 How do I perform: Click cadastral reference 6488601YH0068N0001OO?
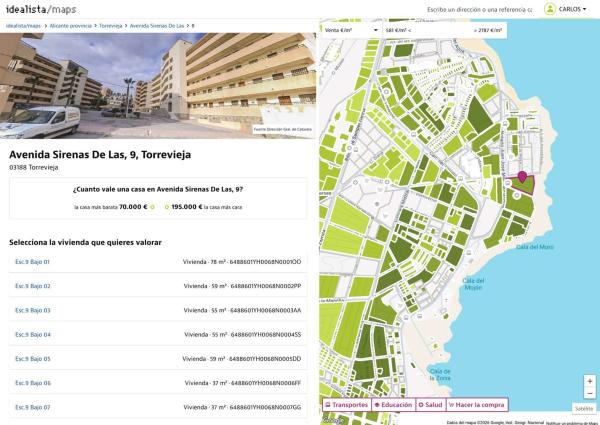pos(265,262)
